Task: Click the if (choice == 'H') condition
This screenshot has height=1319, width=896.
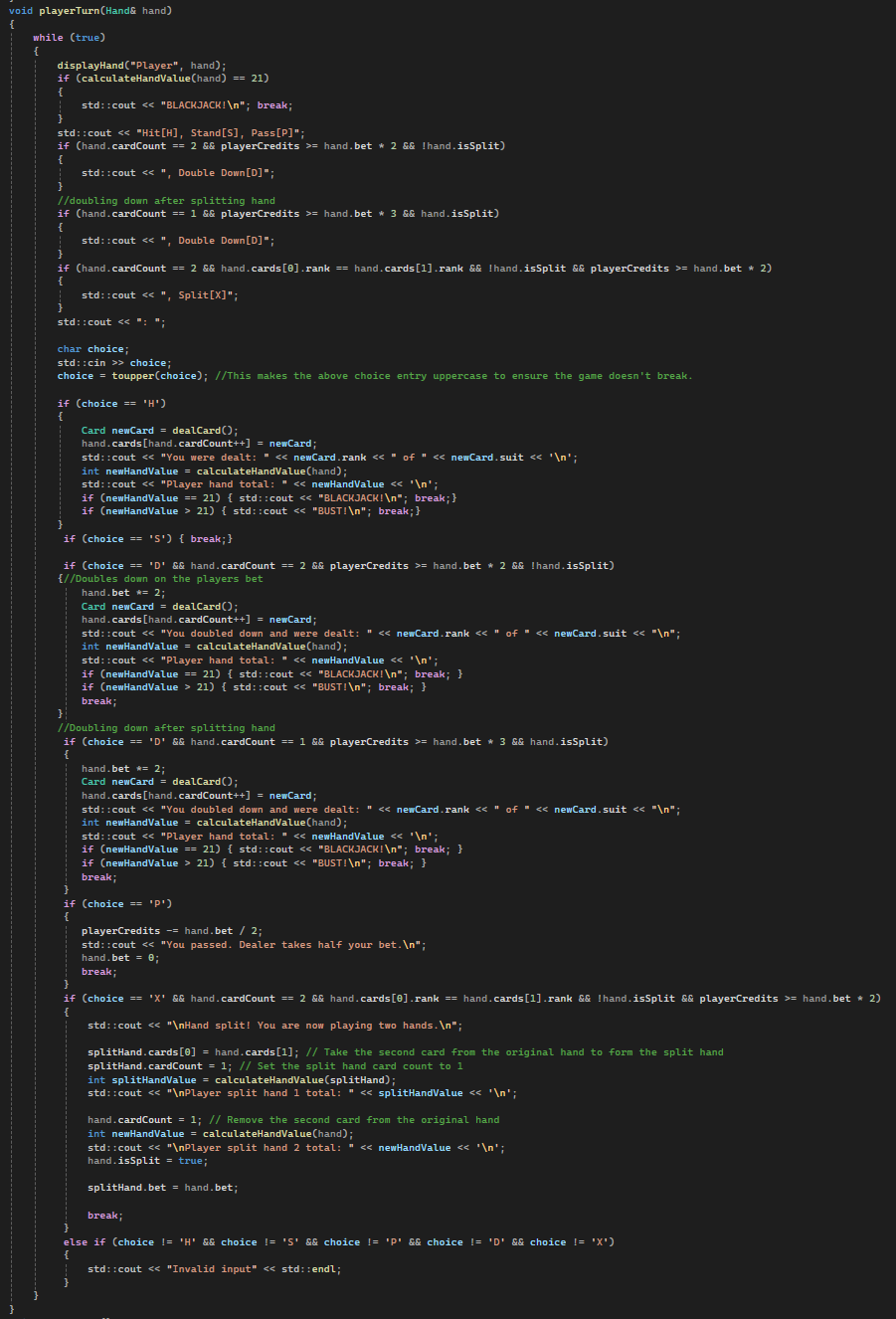Action: coord(111,403)
